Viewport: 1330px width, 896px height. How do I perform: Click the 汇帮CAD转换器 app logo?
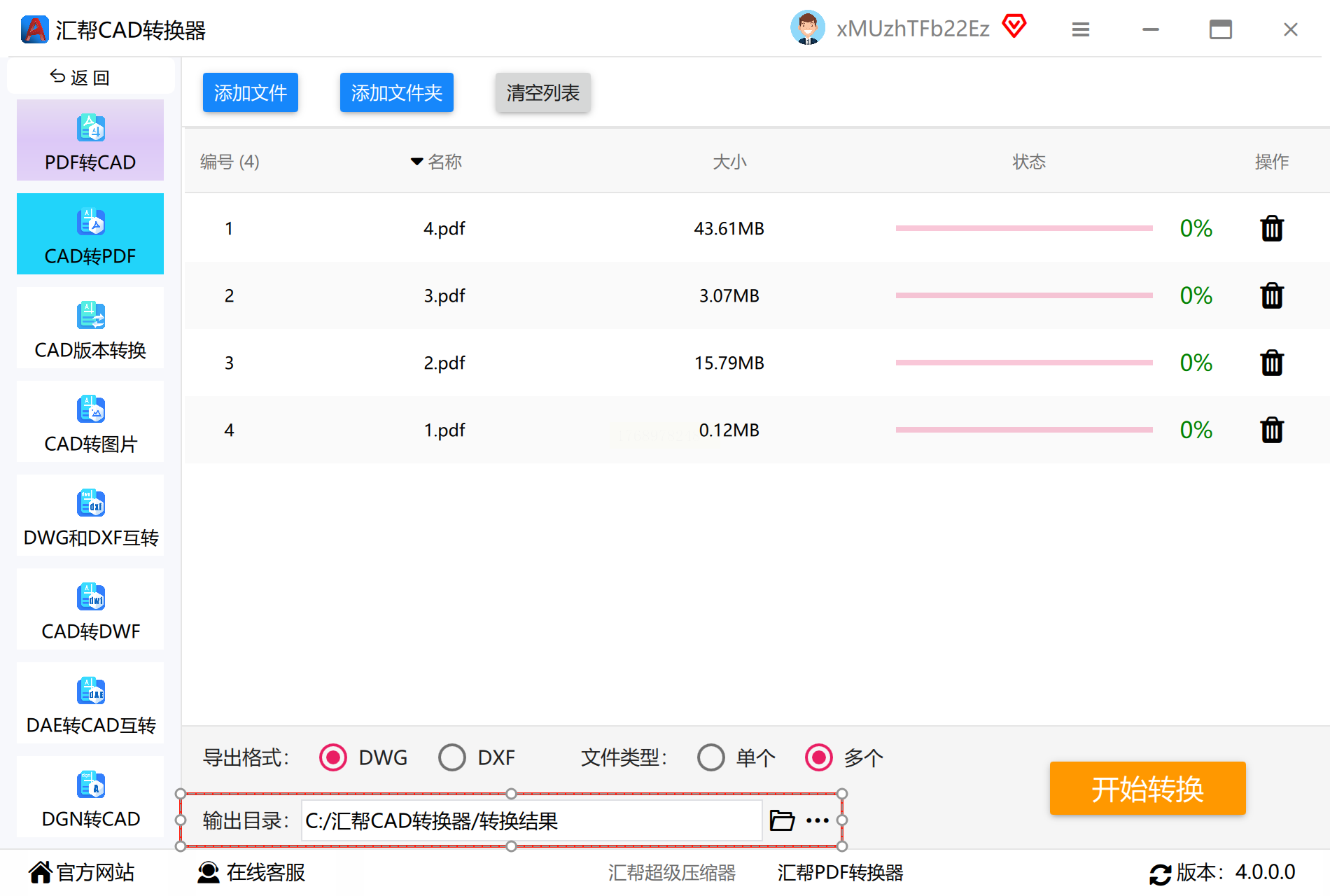(34, 29)
